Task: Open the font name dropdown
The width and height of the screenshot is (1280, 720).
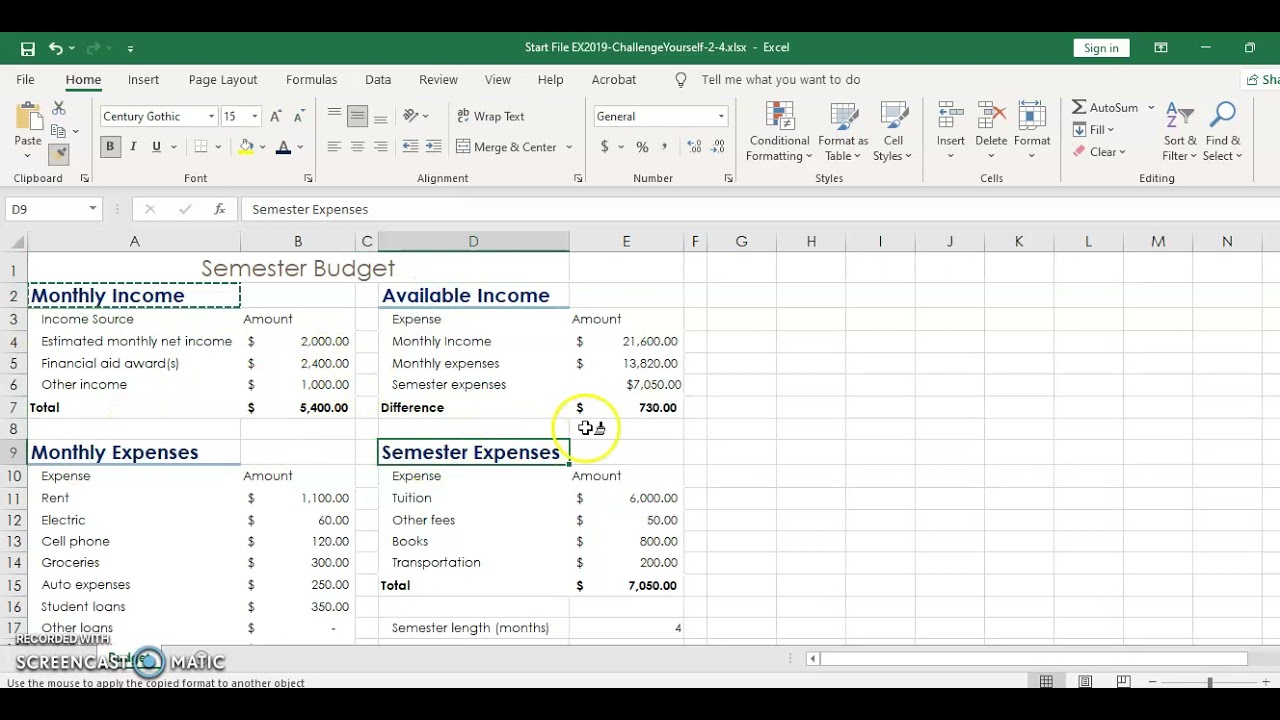Action: click(x=211, y=116)
